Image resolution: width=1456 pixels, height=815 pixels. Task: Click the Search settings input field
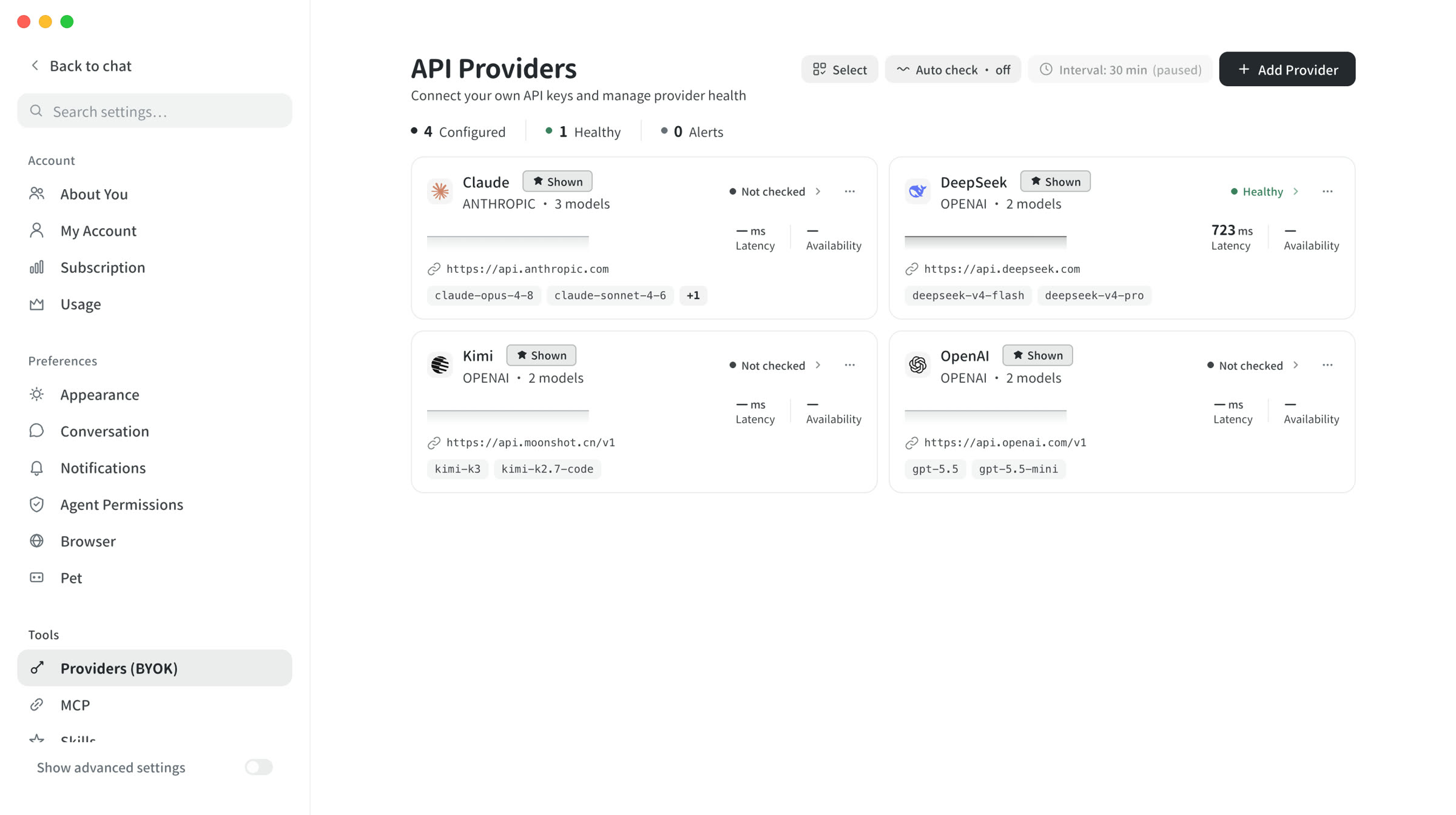click(x=155, y=111)
